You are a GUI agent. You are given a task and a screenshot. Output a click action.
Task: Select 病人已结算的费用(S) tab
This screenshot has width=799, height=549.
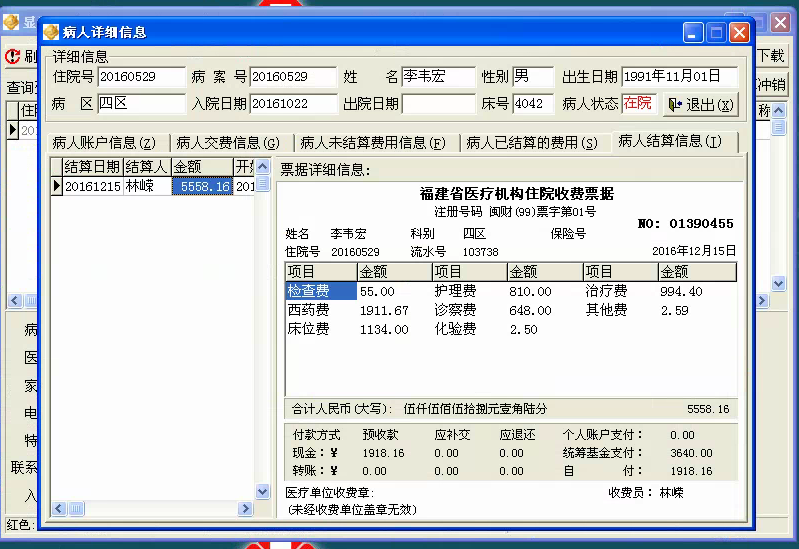[x=531, y=143]
